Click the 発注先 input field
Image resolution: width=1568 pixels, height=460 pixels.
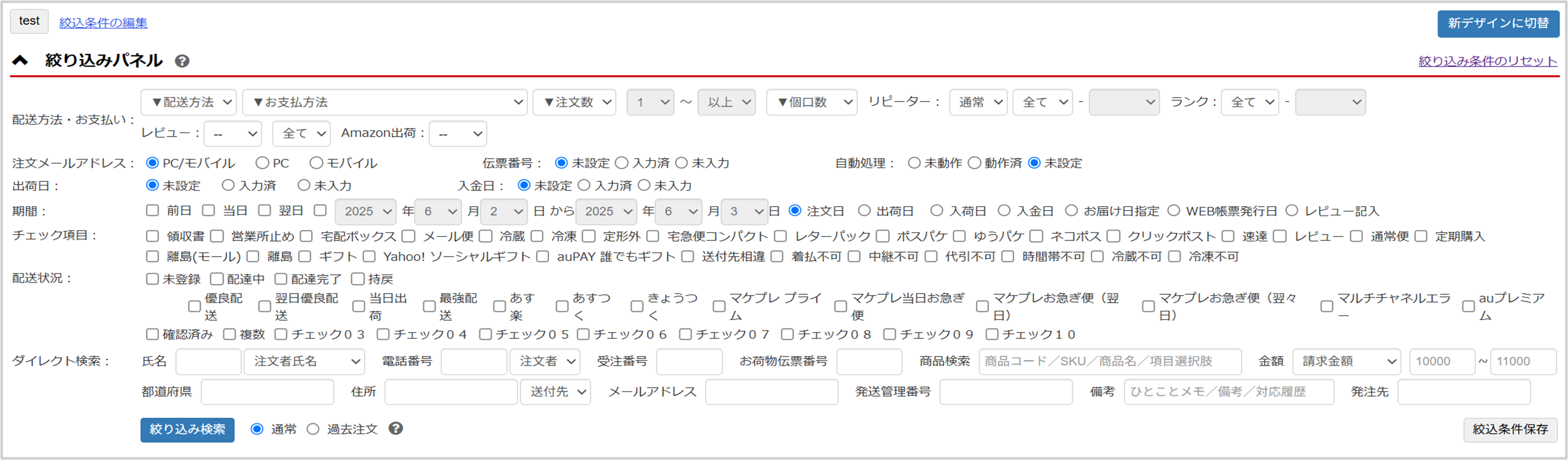[x=1464, y=392]
